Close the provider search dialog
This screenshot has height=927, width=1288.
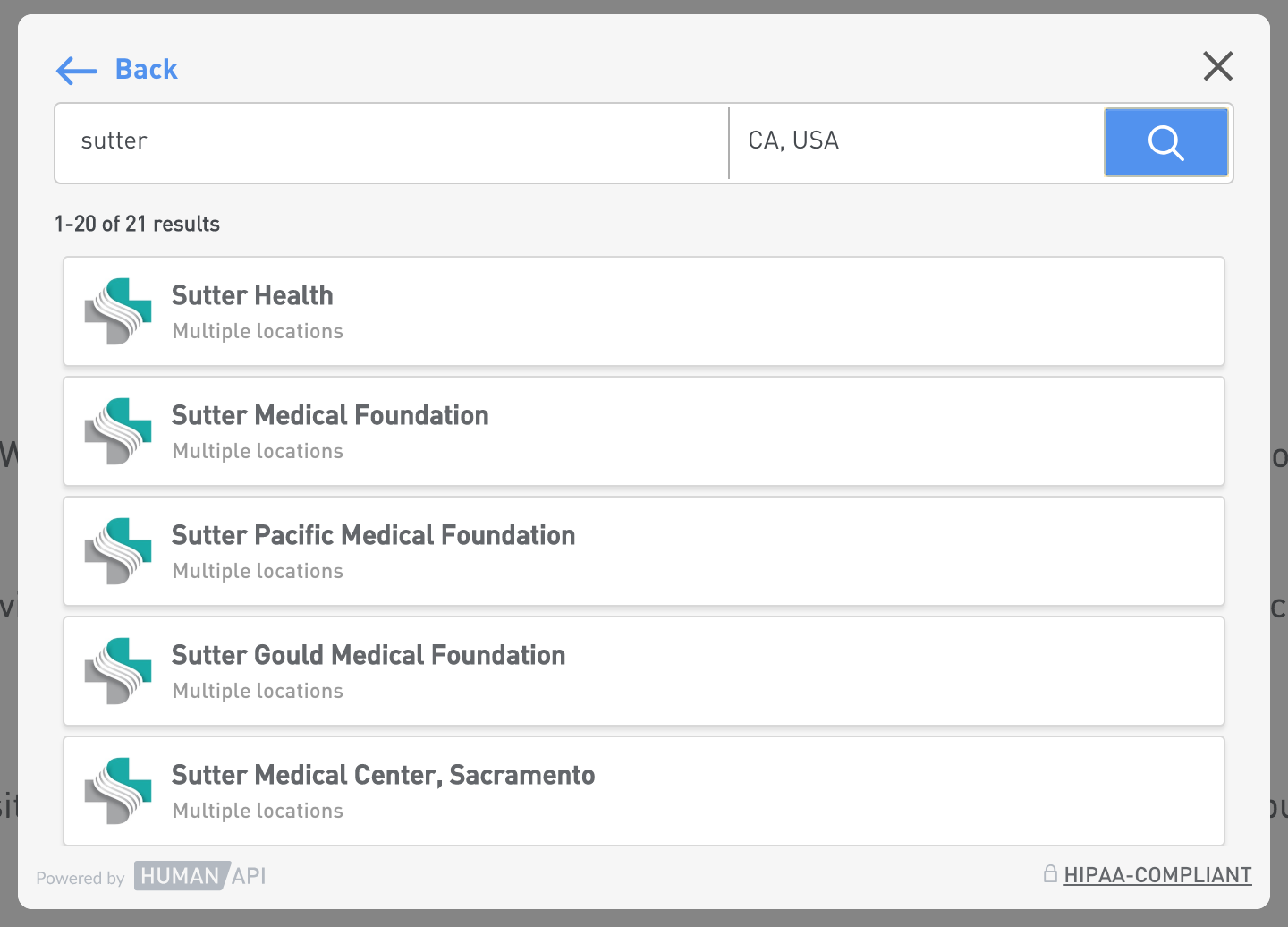click(x=1217, y=66)
